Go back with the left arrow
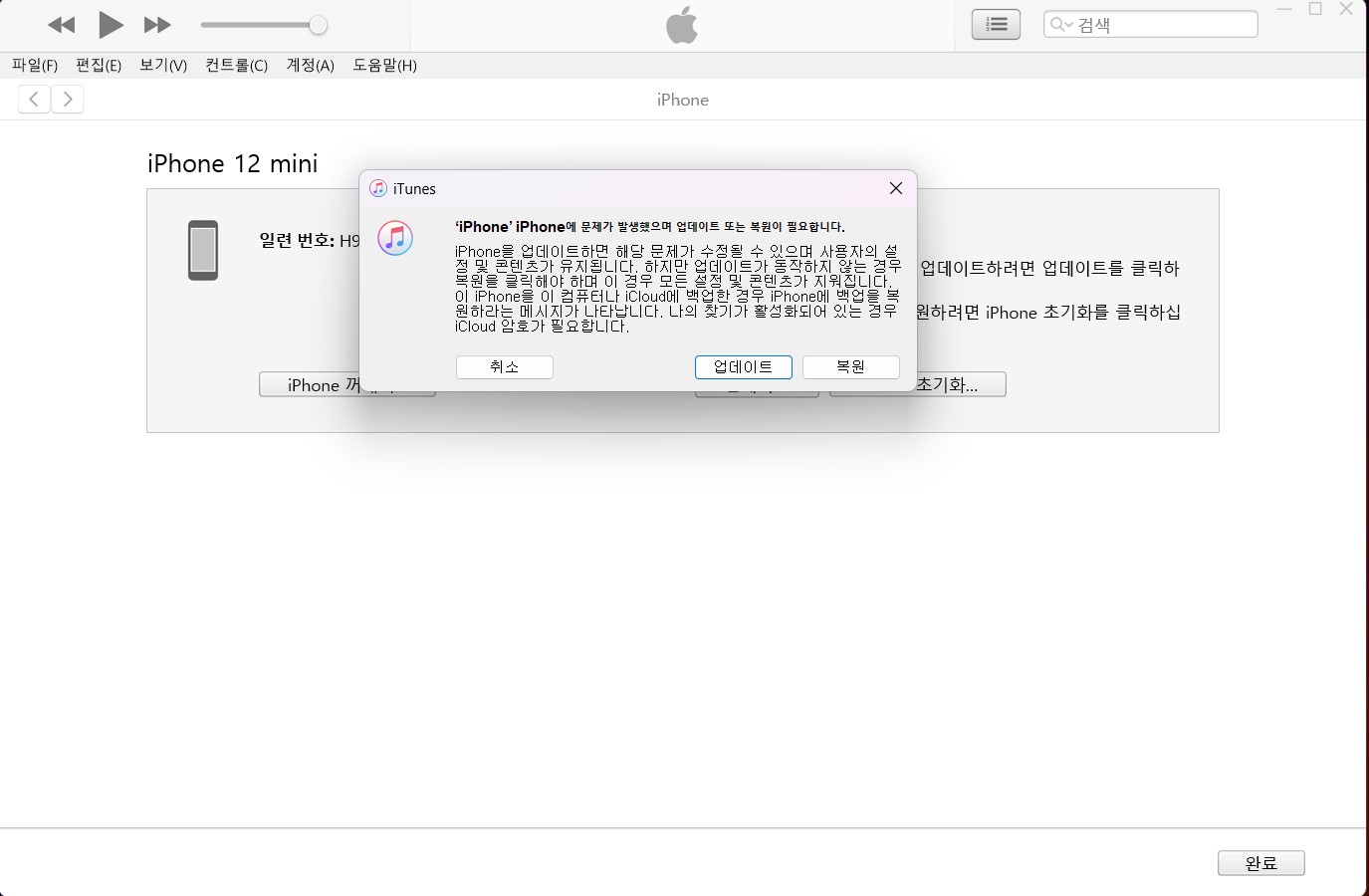The image size is (1369, 896). [34, 99]
